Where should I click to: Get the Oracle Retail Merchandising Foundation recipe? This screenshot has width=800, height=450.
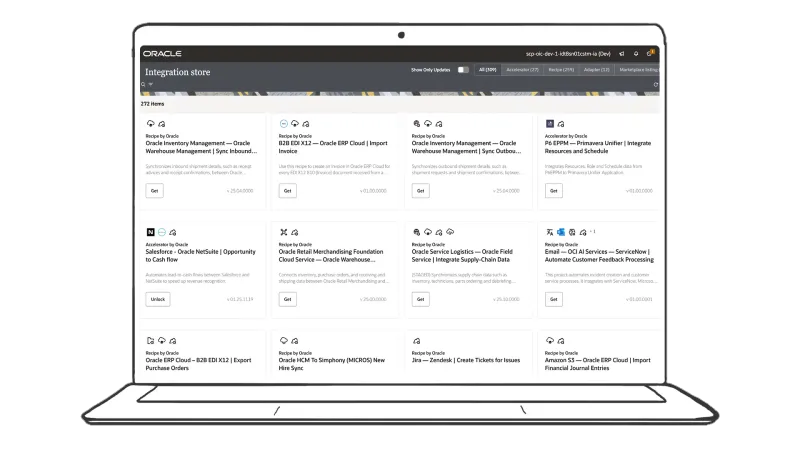(288, 299)
